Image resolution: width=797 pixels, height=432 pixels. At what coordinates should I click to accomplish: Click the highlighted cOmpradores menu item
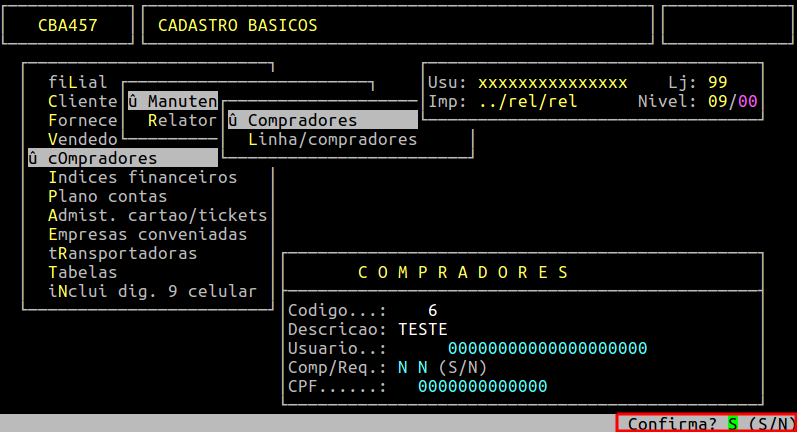click(122, 158)
